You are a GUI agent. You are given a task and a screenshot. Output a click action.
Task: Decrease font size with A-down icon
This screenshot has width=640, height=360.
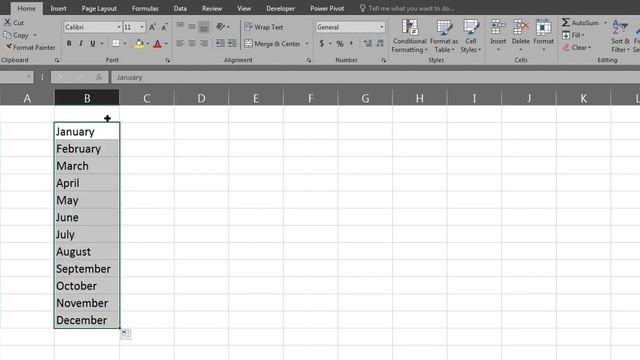[x=164, y=27]
